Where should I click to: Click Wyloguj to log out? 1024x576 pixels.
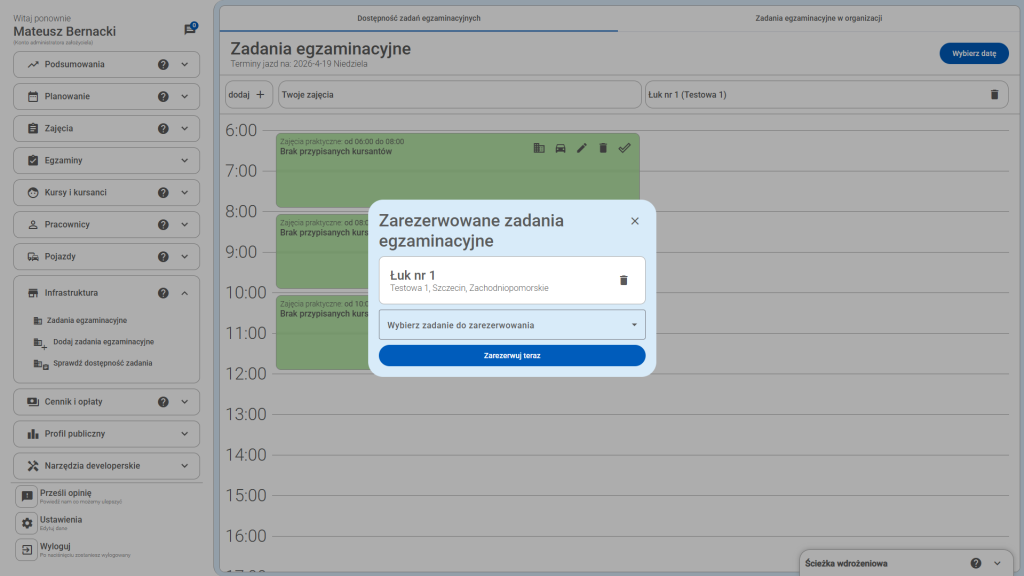55,546
